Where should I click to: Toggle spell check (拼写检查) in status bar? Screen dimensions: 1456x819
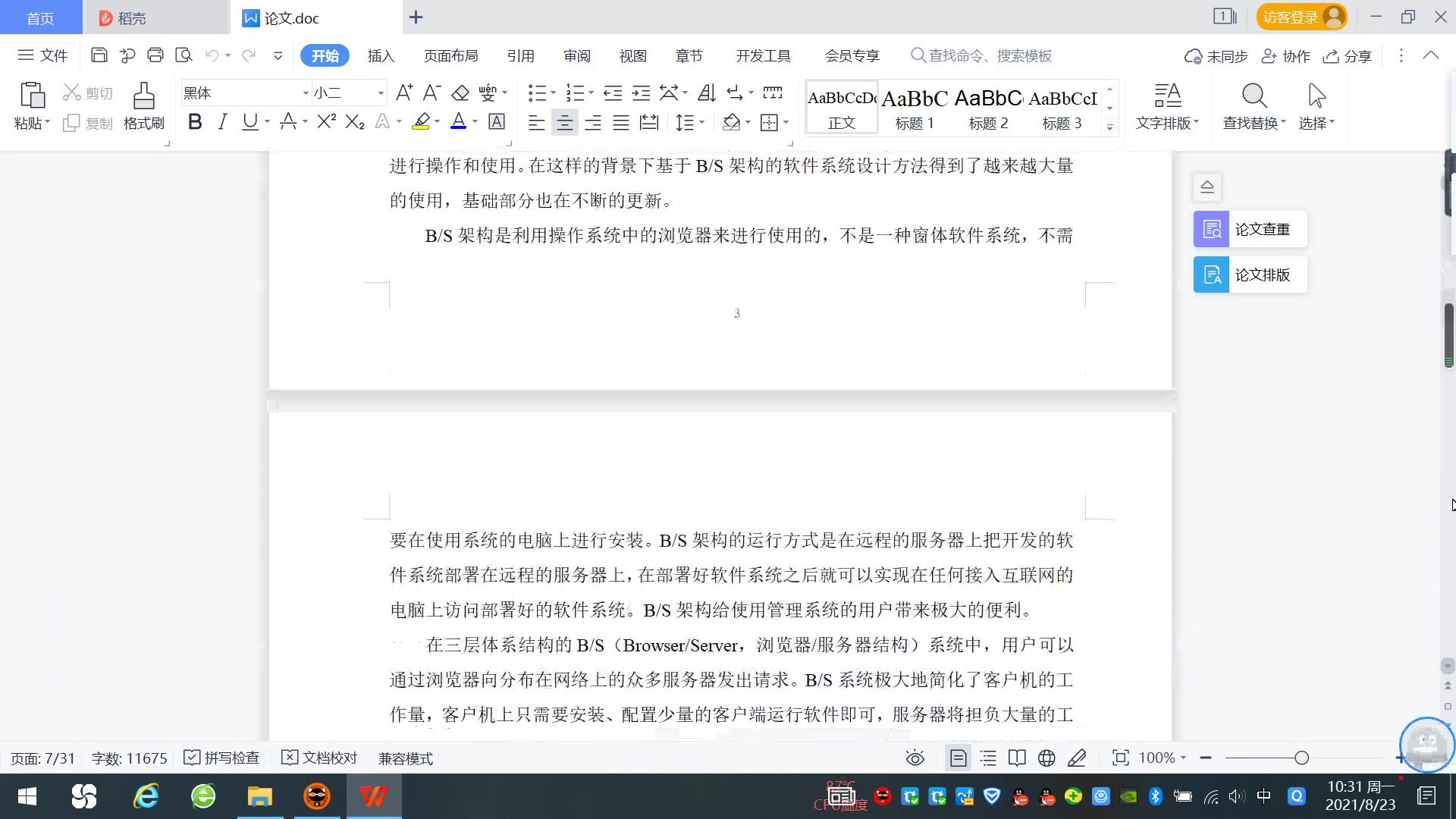(223, 758)
